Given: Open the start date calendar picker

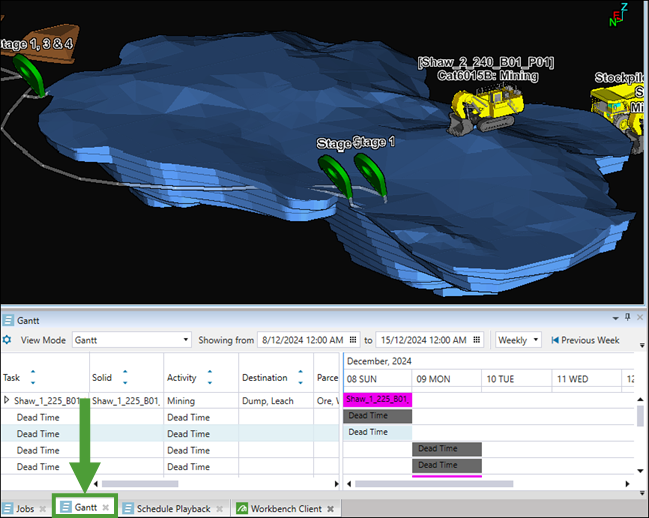Looking at the screenshot, I should [x=351, y=340].
